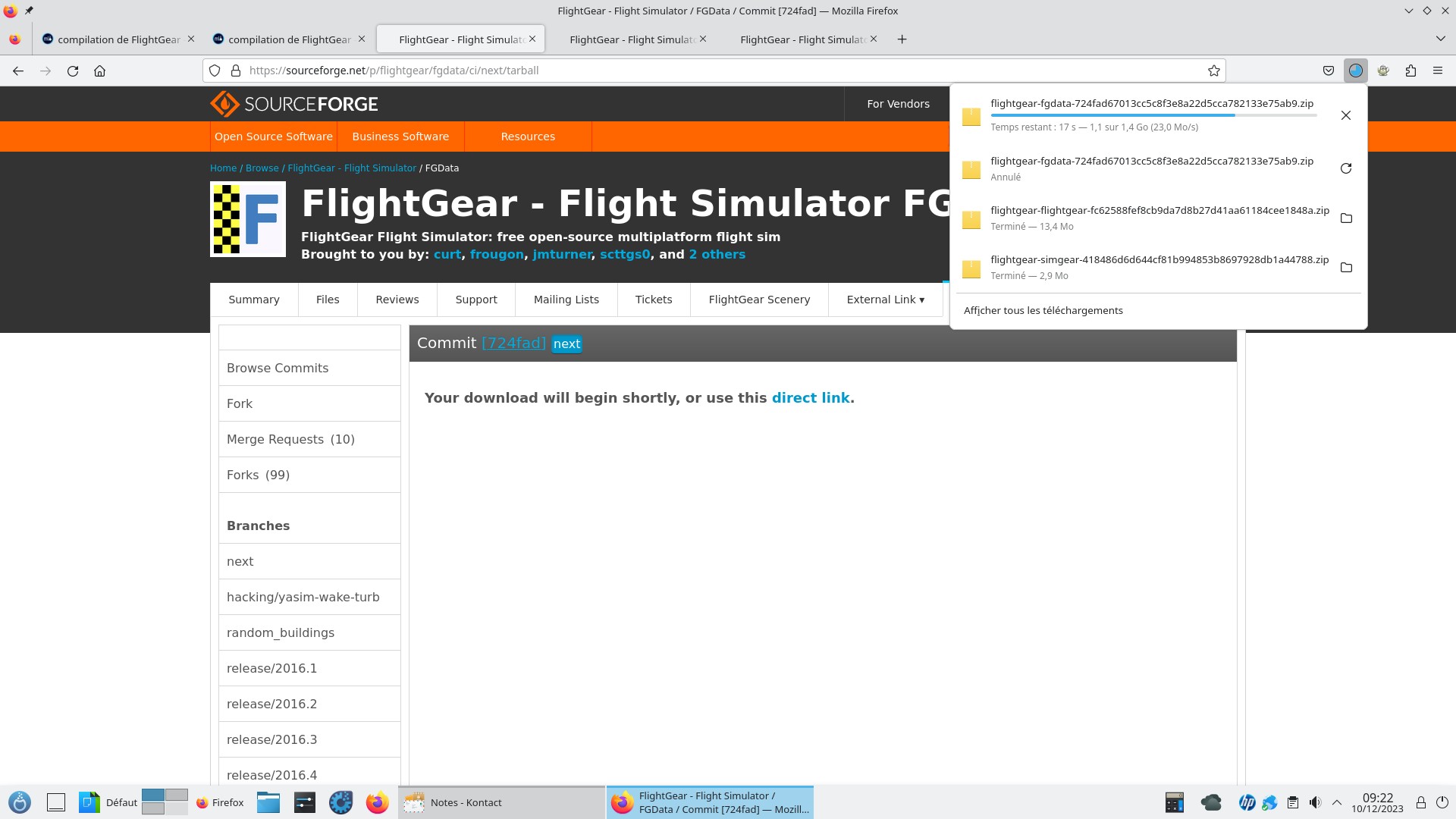Screen dimensions: 1456x819
Task: Close the second compilation de FlightGear tab
Action: [x=362, y=39]
